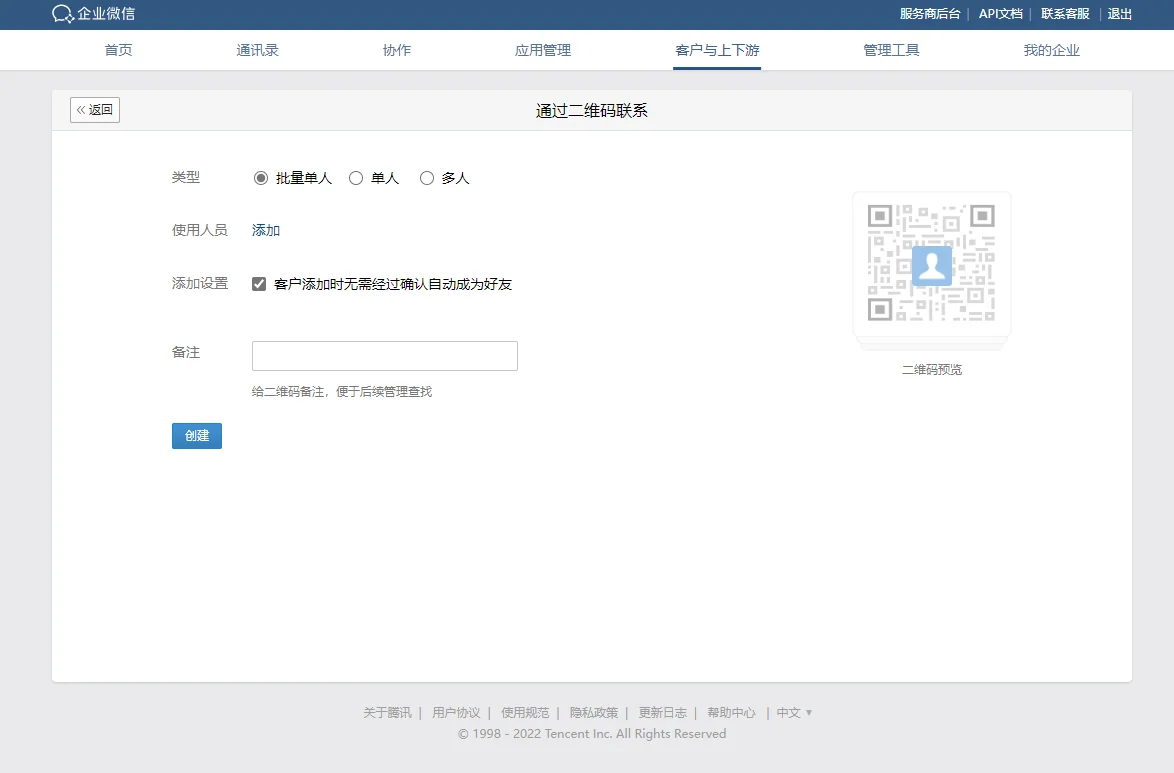
Task: Open the 隐私政策 footer link
Action: pyautogui.click(x=594, y=712)
